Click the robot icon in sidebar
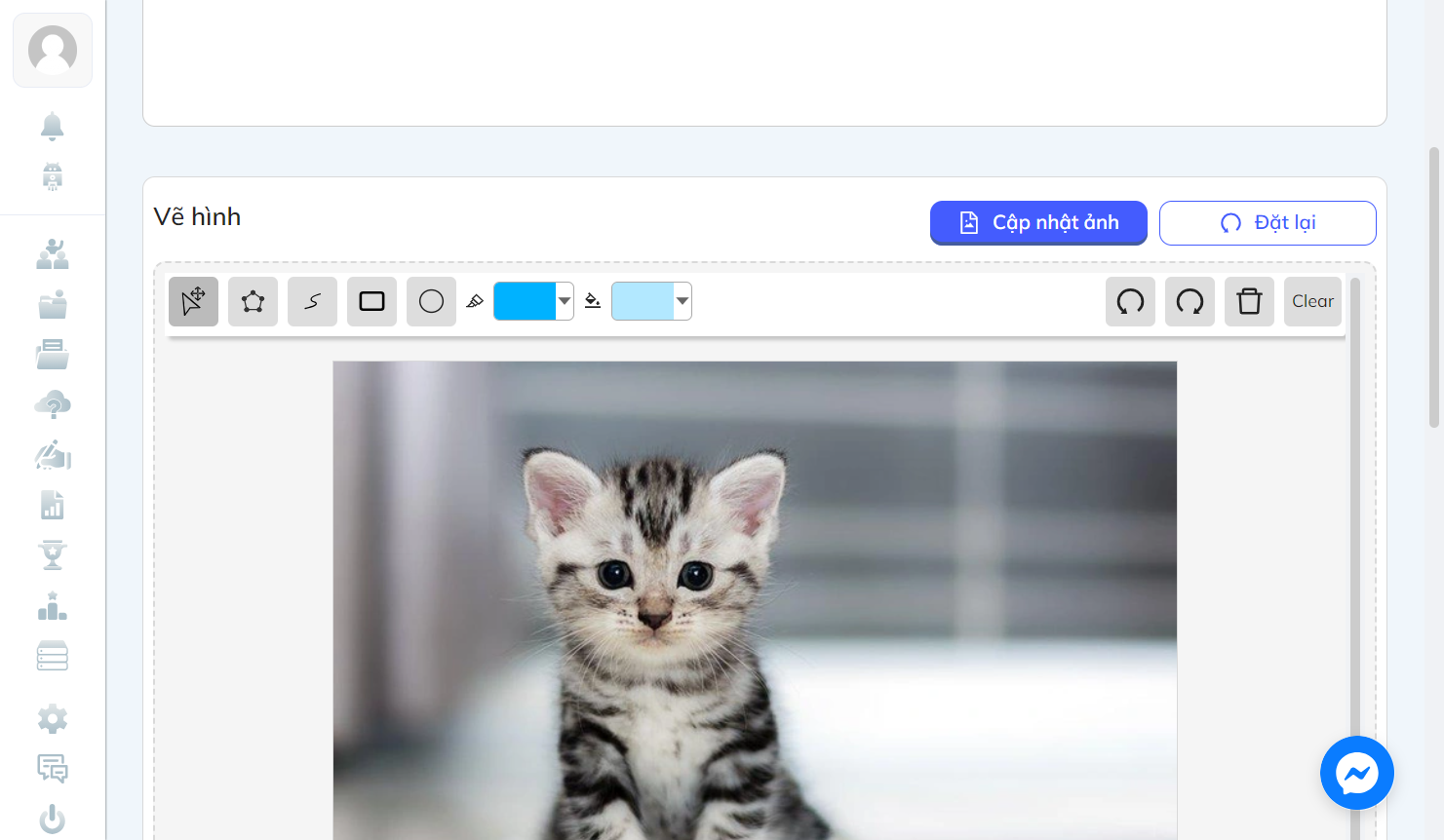The width and height of the screenshot is (1444, 840). pos(53,176)
